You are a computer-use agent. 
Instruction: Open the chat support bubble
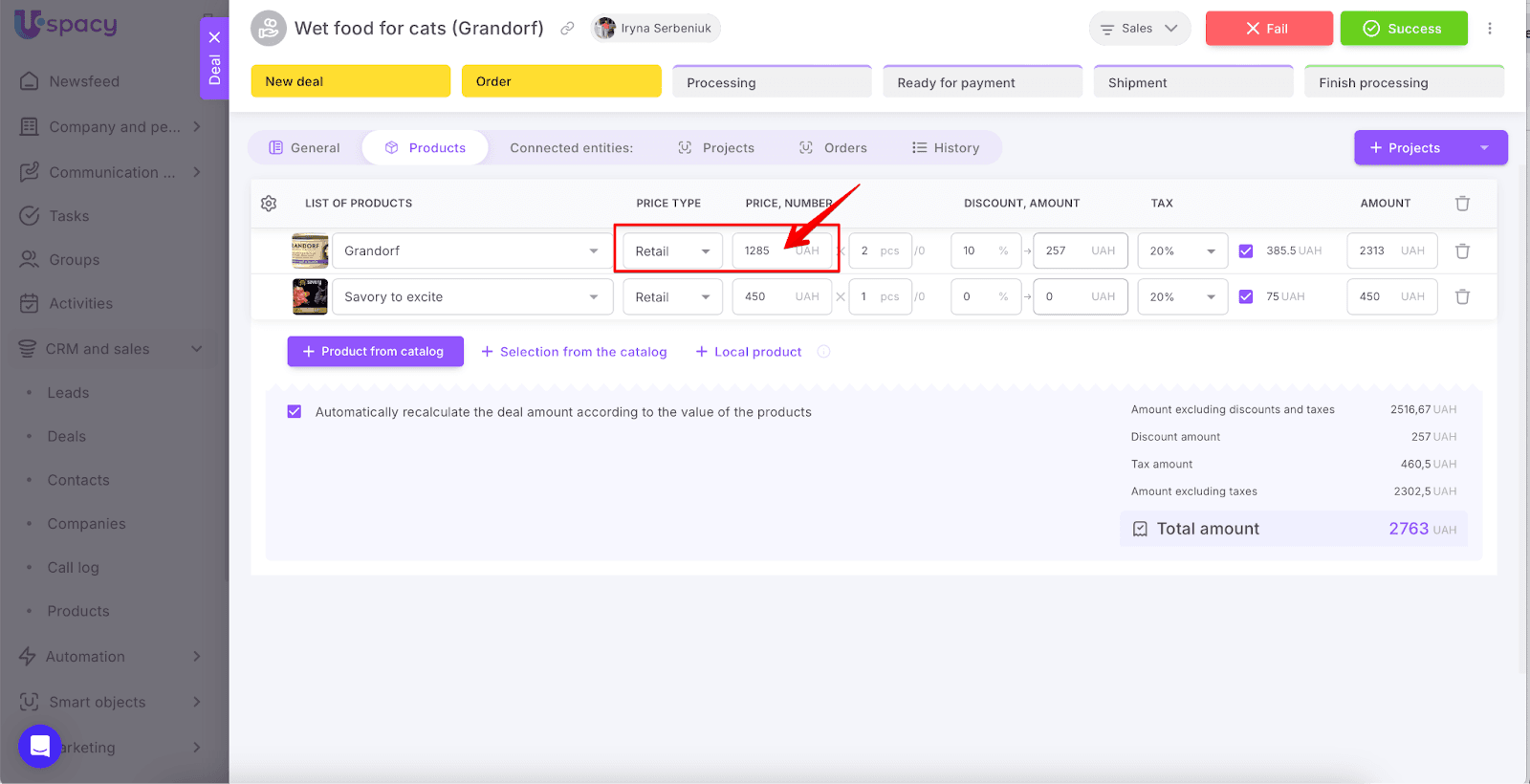coord(39,746)
